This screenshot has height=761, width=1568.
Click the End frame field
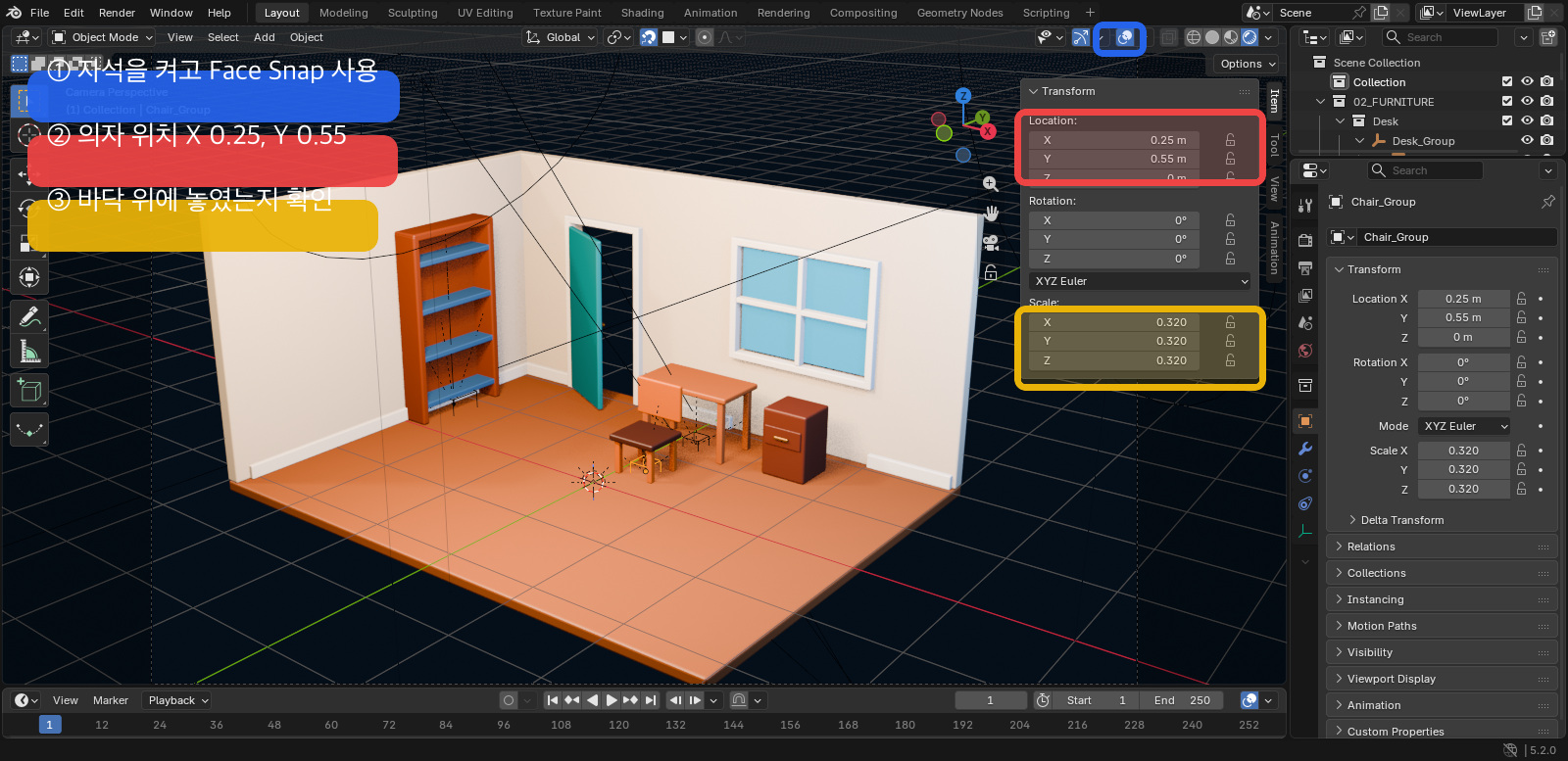(1184, 700)
